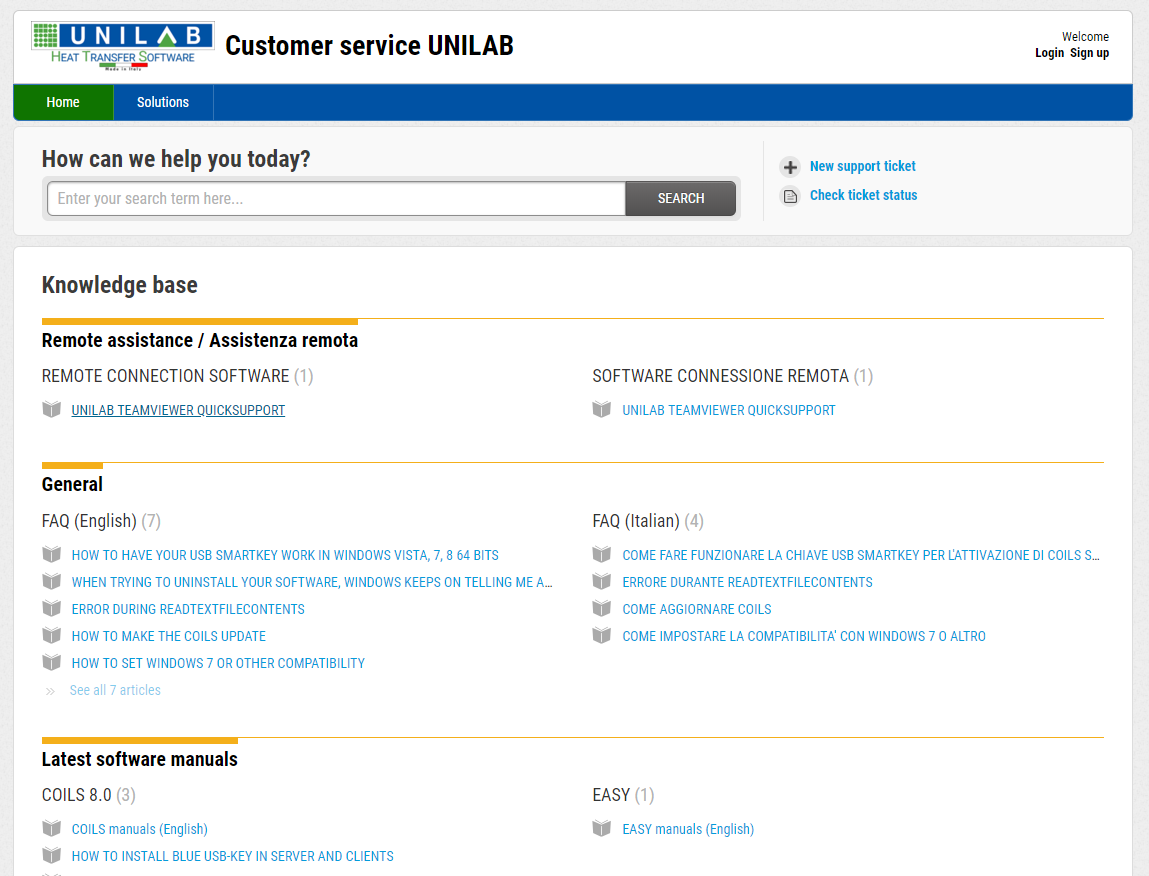
Task: Open Come impostare la compatibilita Windows 7 article
Action: click(x=804, y=637)
